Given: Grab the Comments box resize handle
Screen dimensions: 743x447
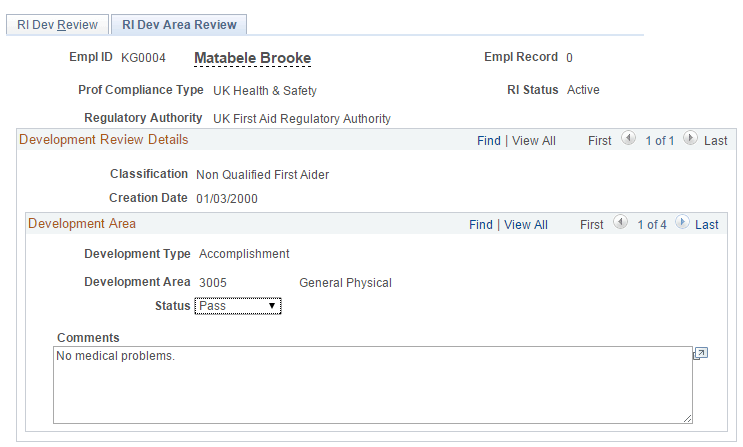Looking at the screenshot, I should 687,418.
